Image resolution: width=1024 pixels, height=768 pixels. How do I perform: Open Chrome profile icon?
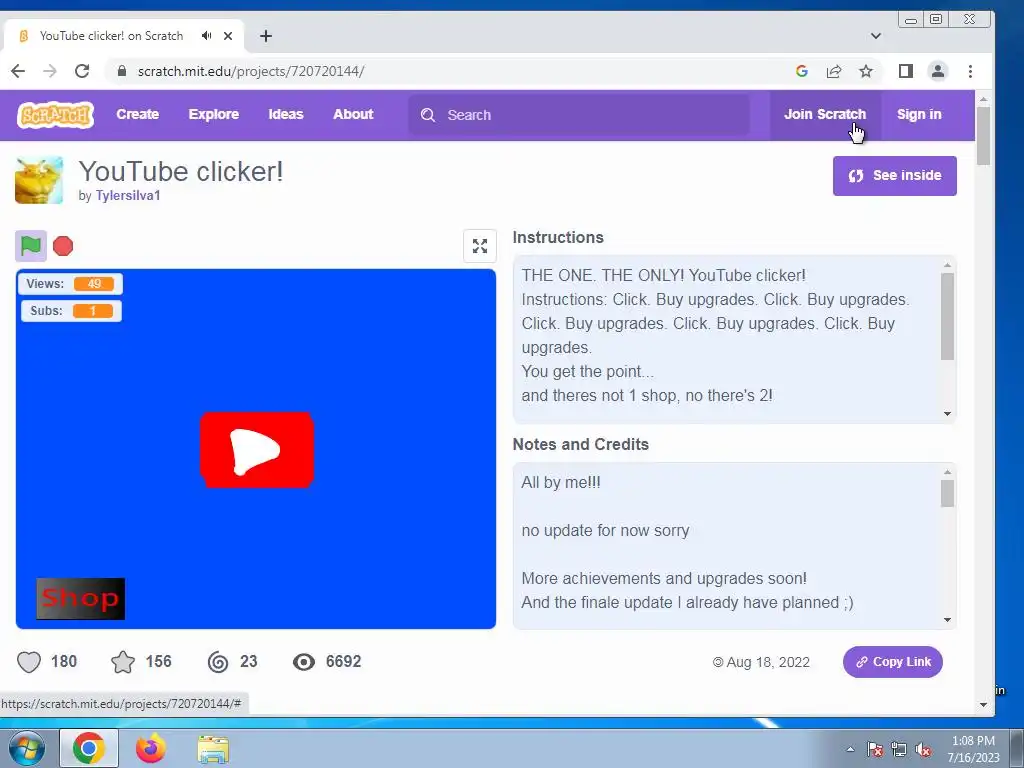(938, 71)
